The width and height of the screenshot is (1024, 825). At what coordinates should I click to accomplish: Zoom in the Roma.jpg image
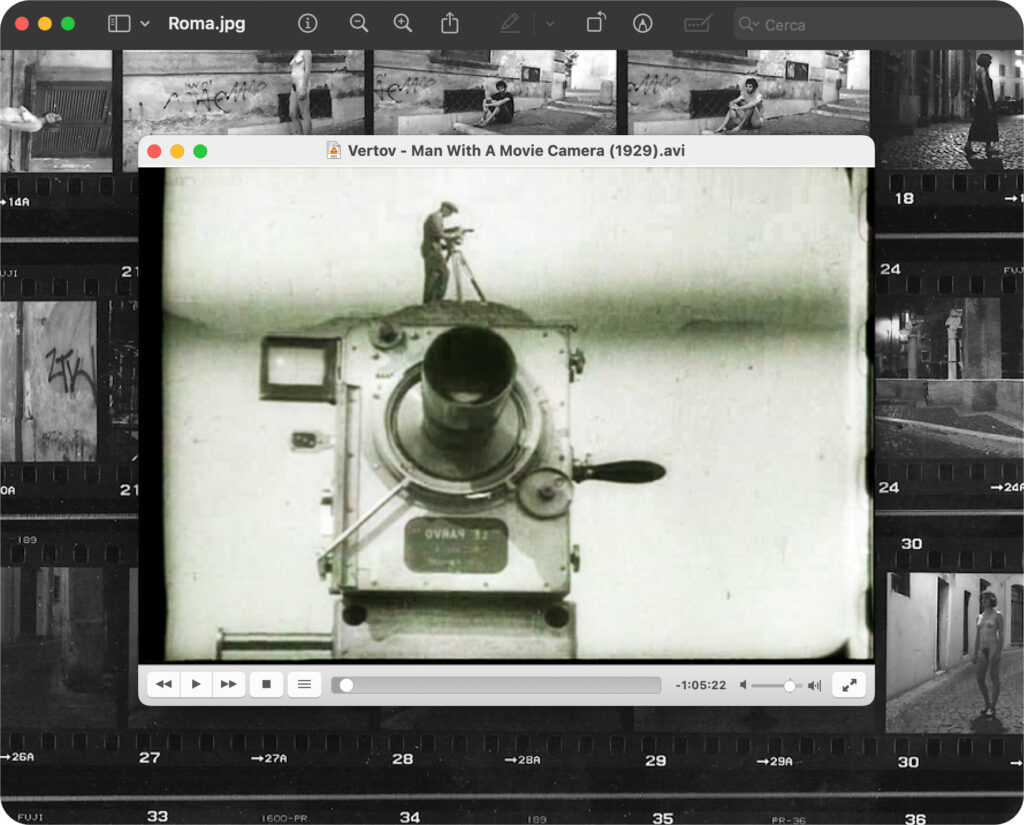click(402, 24)
